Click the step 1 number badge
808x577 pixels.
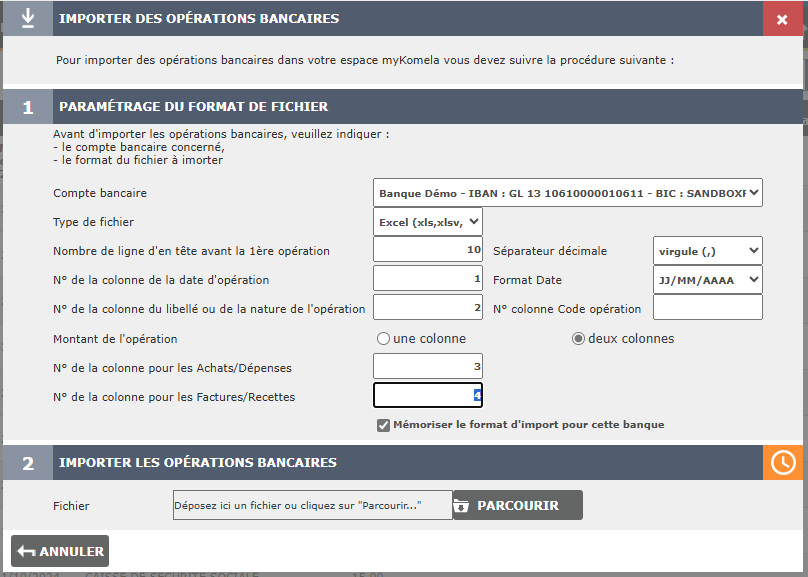pos(28,107)
